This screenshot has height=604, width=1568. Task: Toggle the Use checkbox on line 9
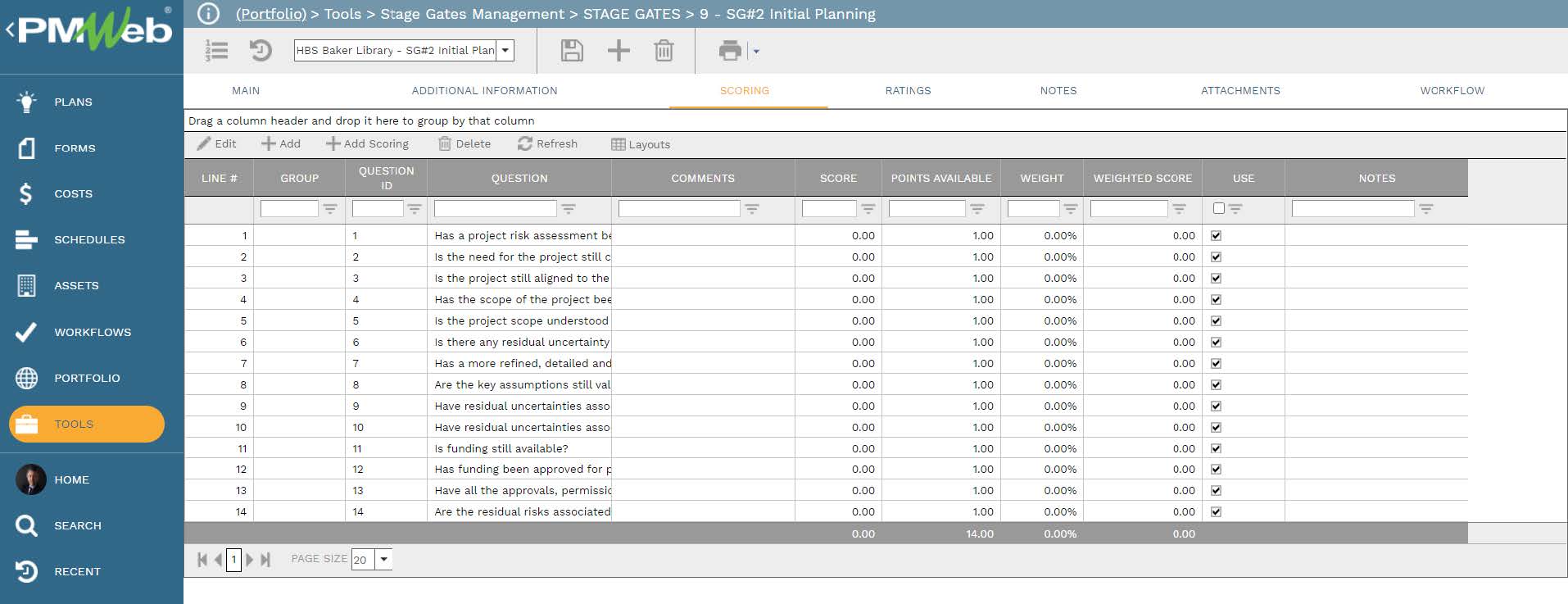[1217, 406]
